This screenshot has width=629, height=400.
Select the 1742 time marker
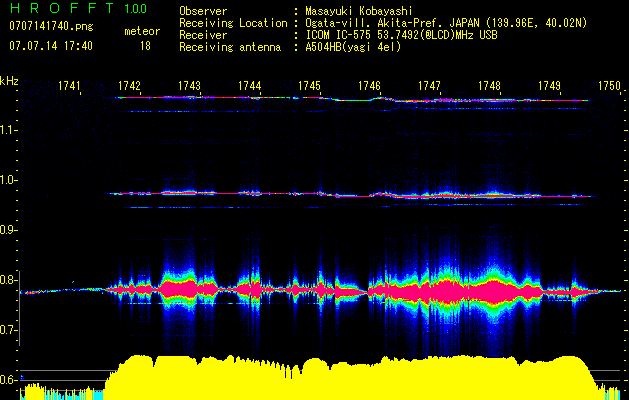130,86
